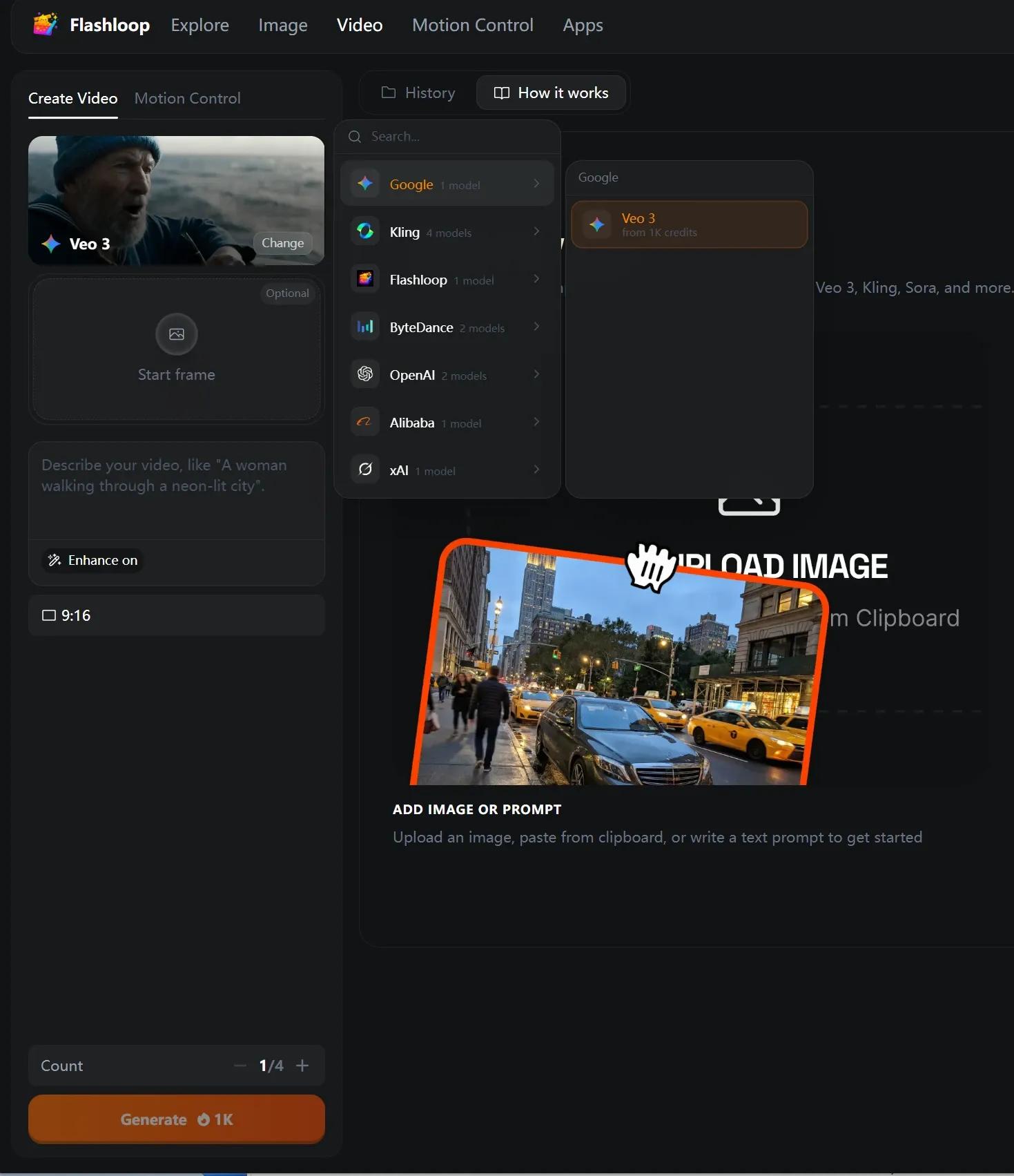Toggle the Enhance on option
The height and width of the screenshot is (1176, 1014).
(x=92, y=560)
